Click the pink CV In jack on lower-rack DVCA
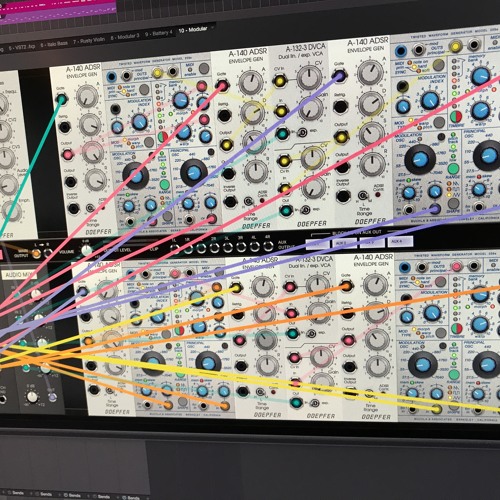 [x=290, y=286]
